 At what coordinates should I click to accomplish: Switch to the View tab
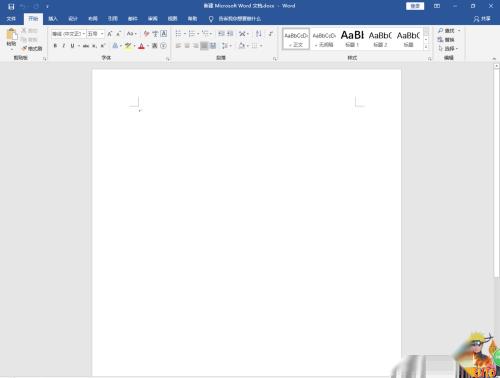tap(172, 19)
